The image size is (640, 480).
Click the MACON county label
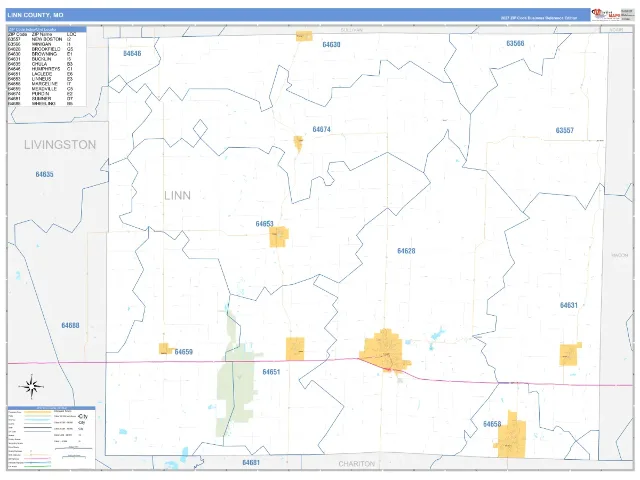pos(620,255)
